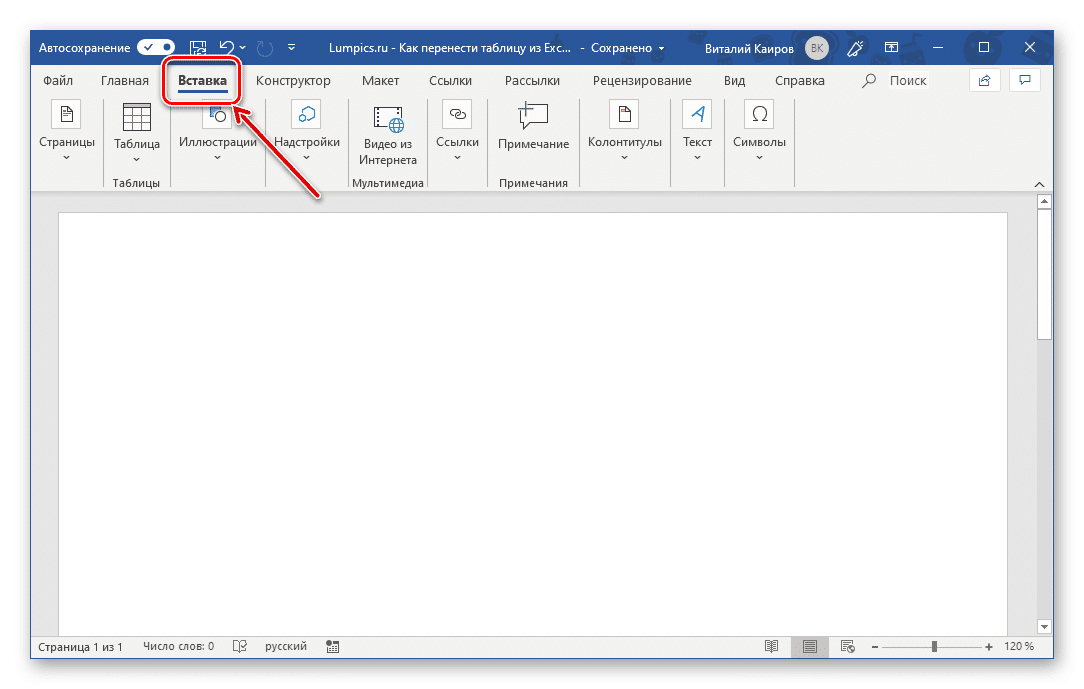Switch to read mode in status bar
The width and height of the screenshot is (1084, 689).
tap(770, 647)
